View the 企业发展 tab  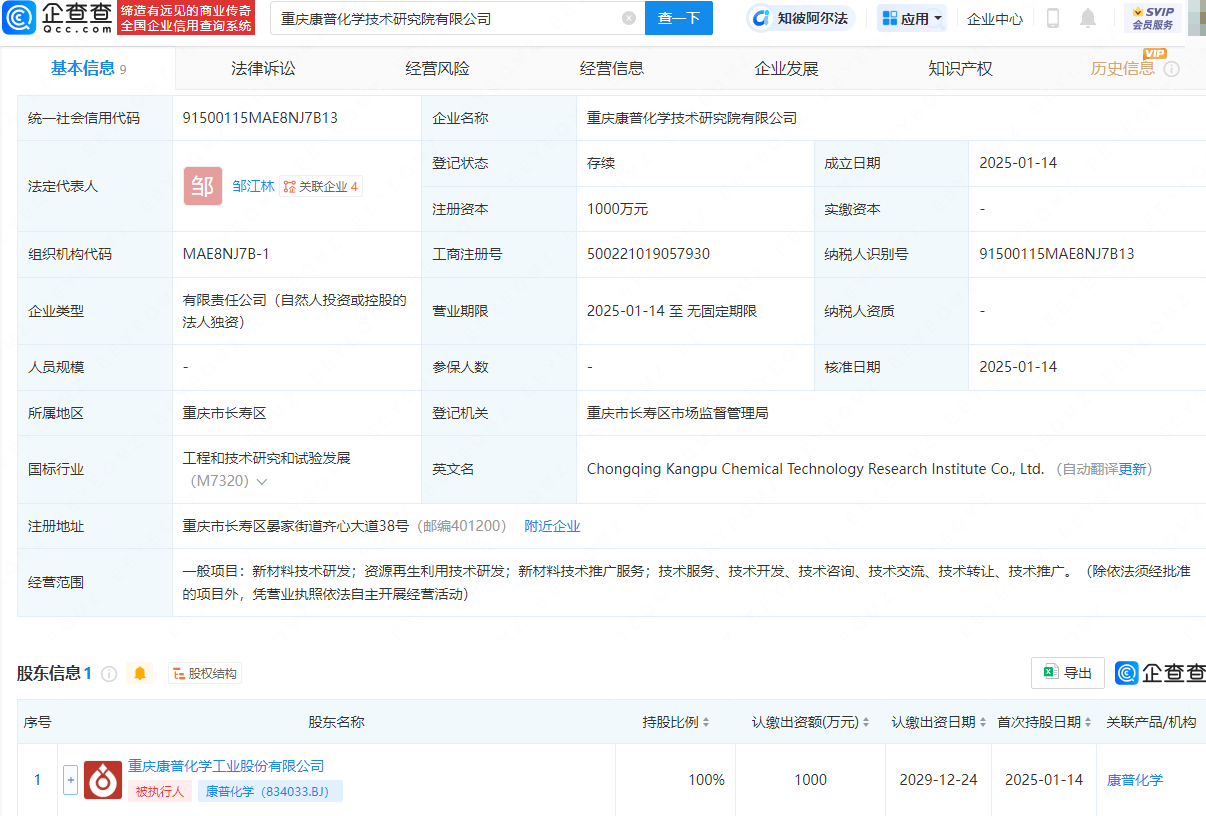786,69
